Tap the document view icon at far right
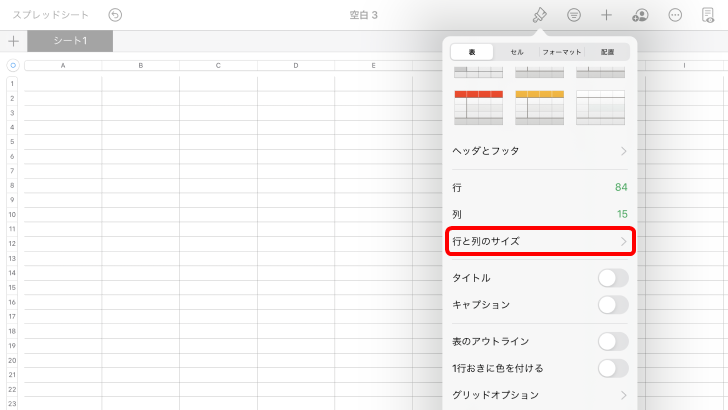The image size is (728, 410). coord(708,15)
